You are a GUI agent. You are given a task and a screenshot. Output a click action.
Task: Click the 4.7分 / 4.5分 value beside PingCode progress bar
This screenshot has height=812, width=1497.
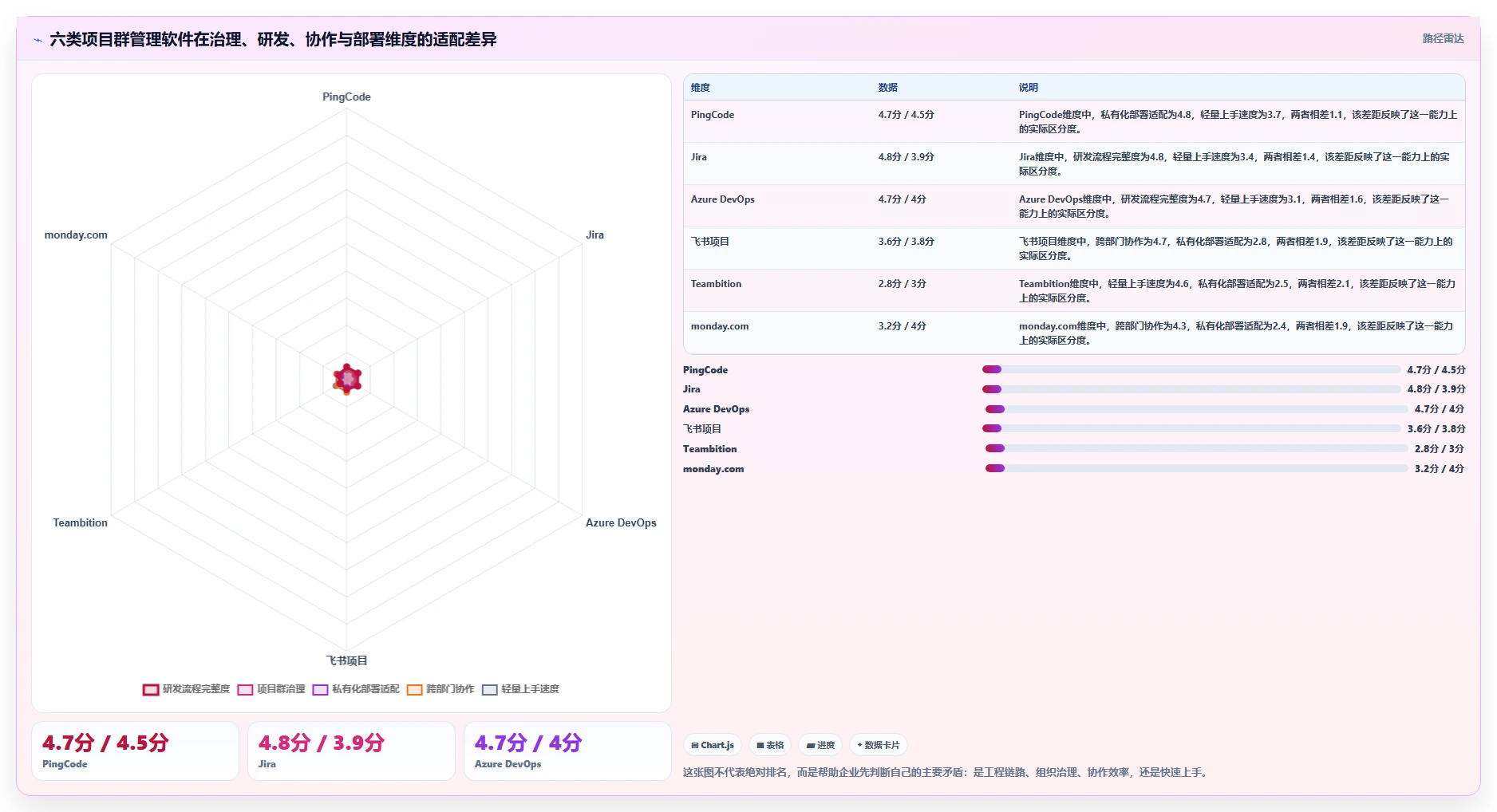click(x=1436, y=370)
